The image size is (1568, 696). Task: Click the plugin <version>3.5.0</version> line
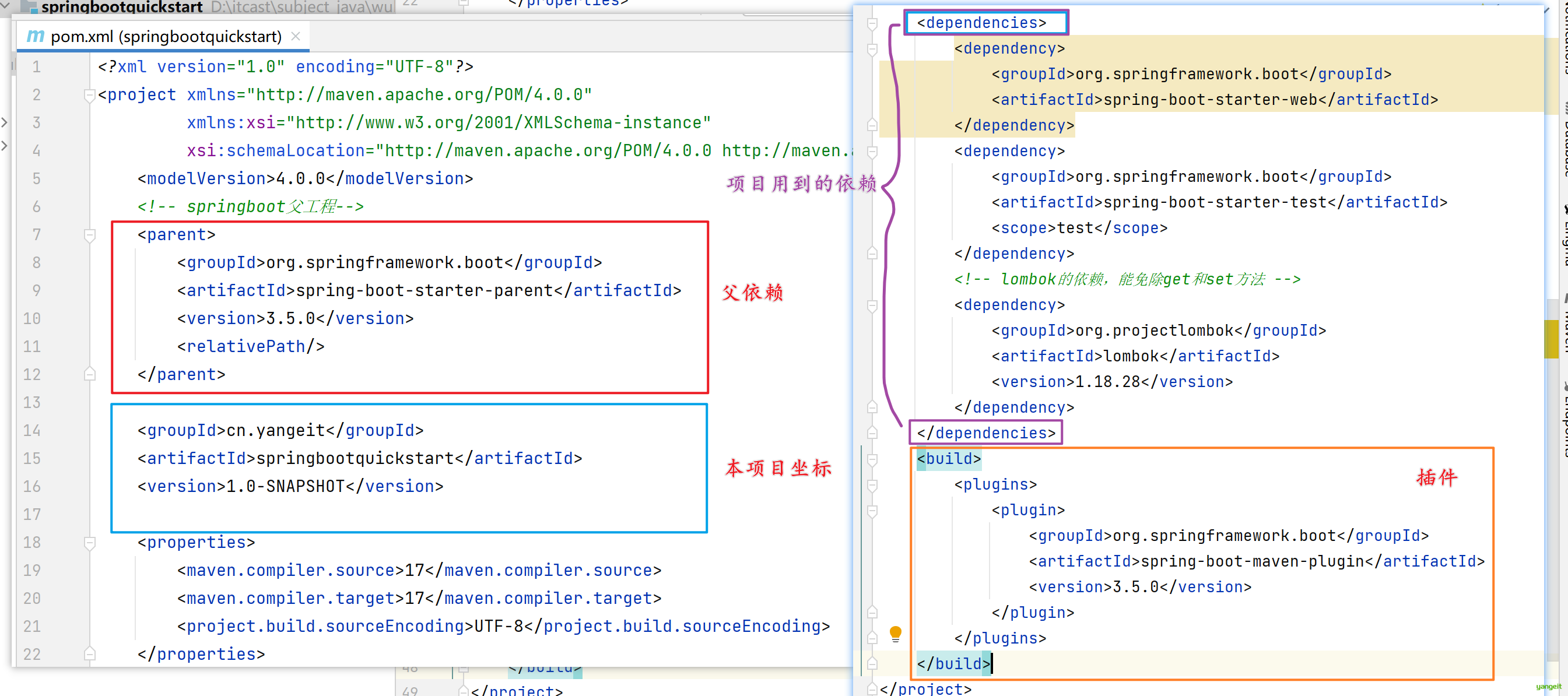[x=1139, y=587]
